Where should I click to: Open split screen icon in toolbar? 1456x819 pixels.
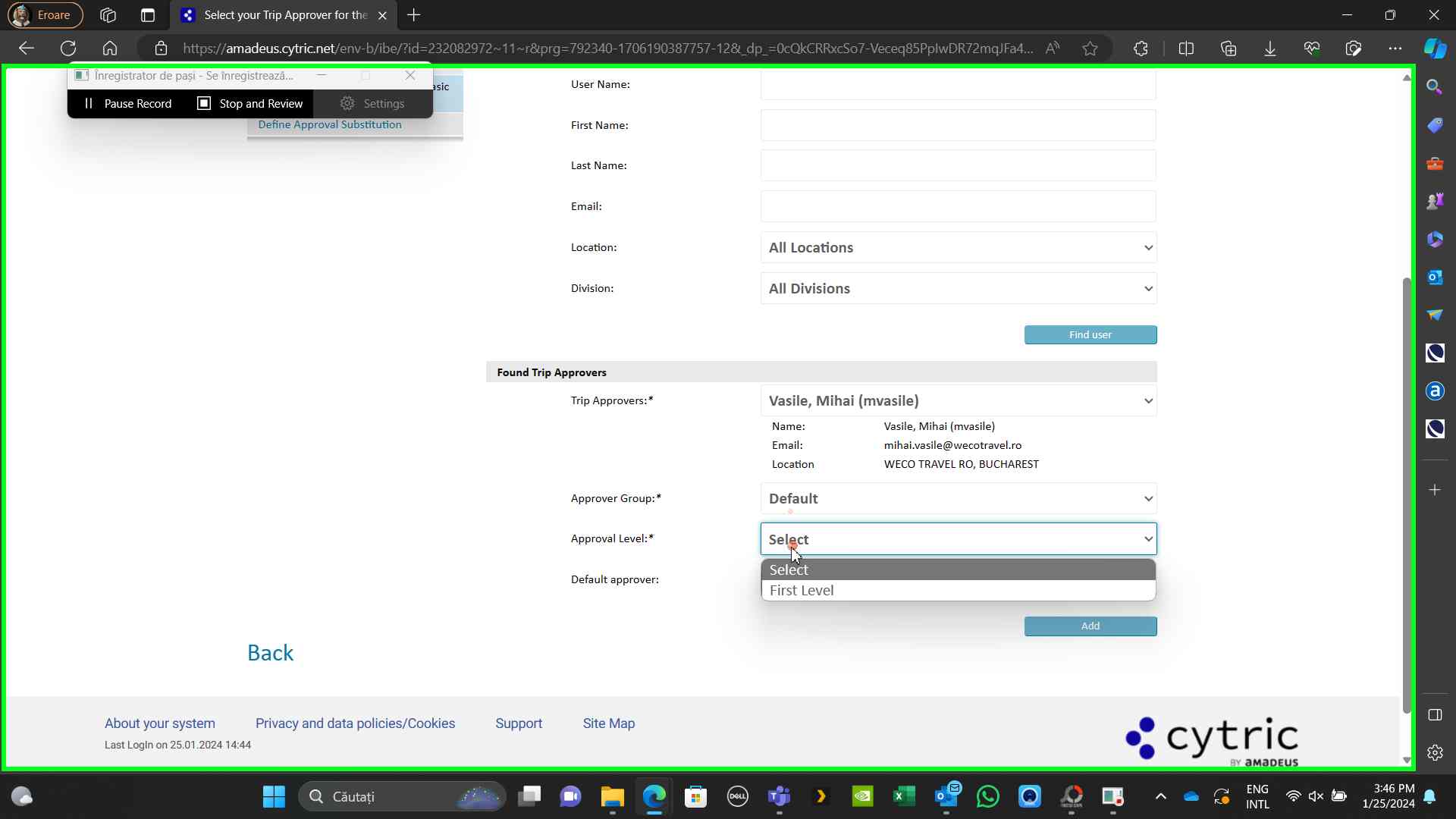[x=1186, y=49]
